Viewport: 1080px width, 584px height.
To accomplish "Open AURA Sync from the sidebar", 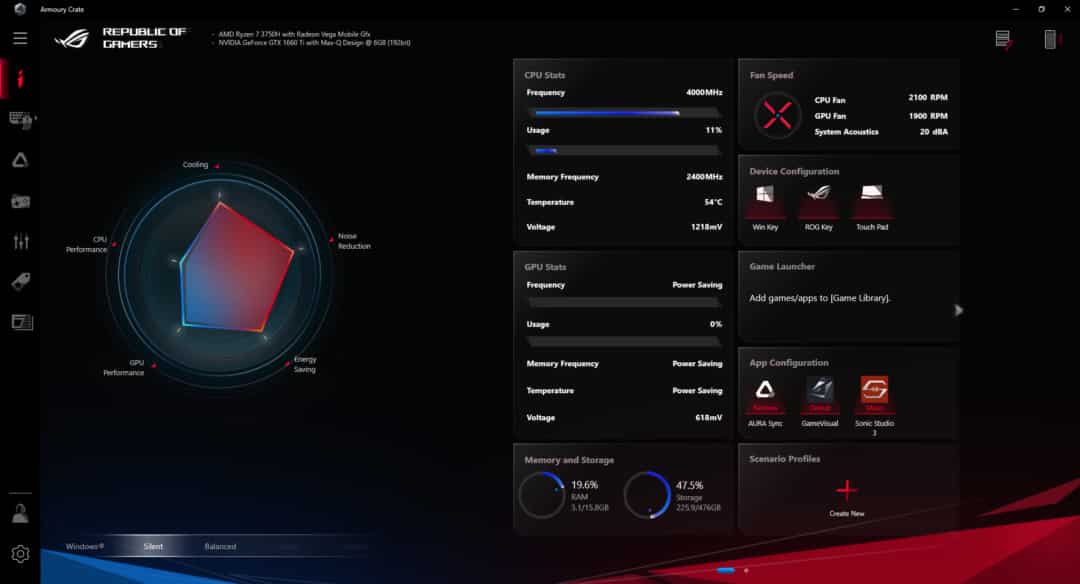I will pyautogui.click(x=20, y=160).
